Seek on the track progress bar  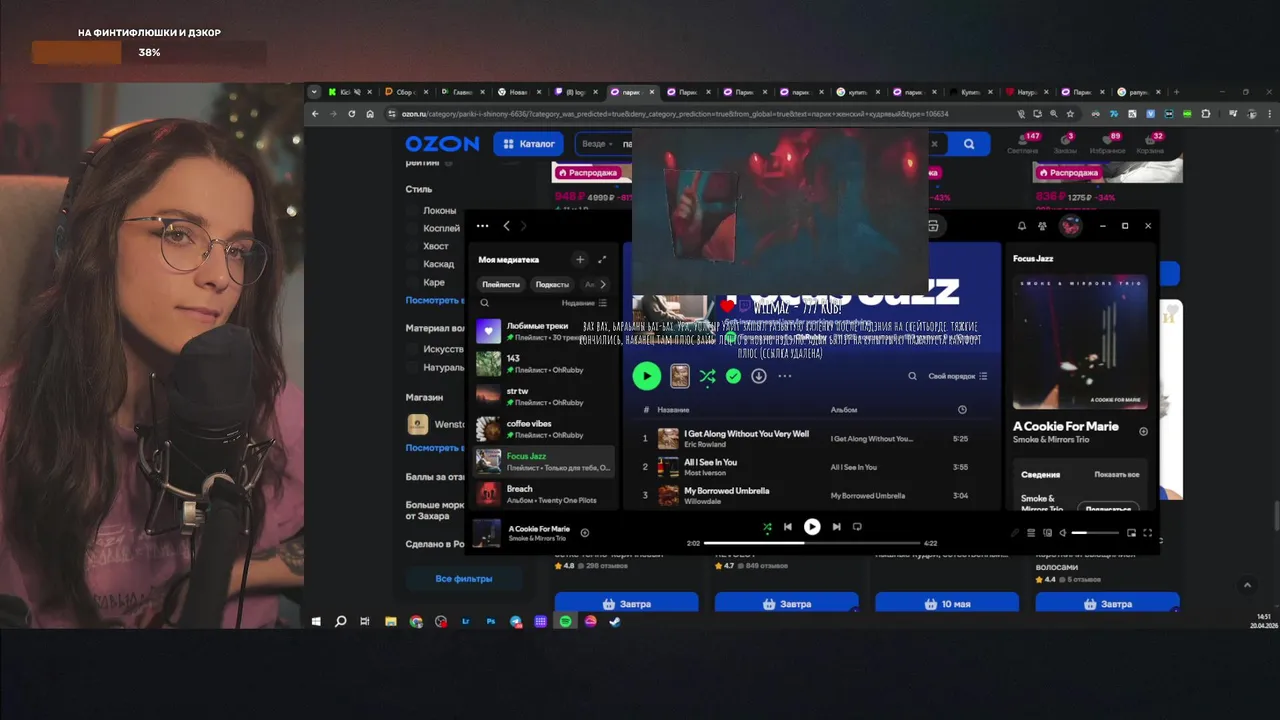(x=812, y=543)
